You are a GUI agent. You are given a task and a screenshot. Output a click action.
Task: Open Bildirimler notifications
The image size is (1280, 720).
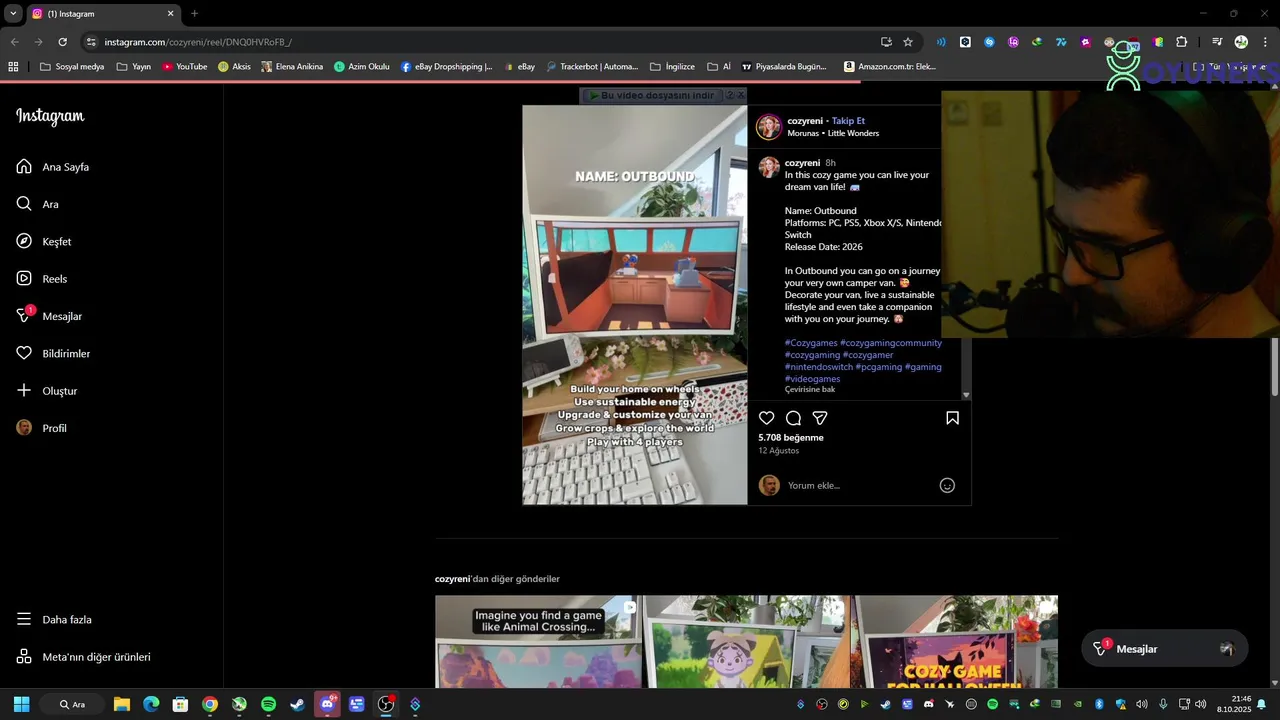(x=53, y=354)
